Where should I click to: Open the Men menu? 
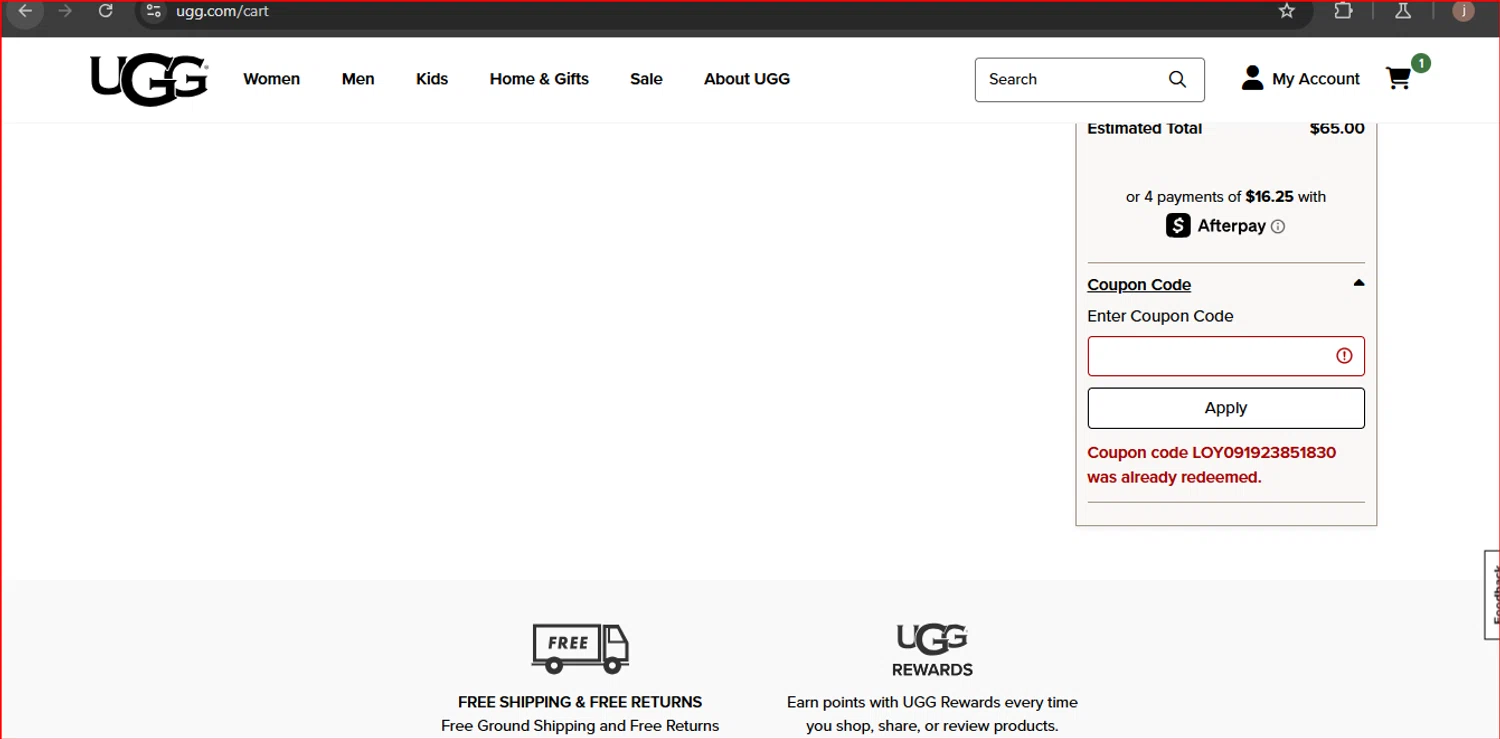point(358,79)
